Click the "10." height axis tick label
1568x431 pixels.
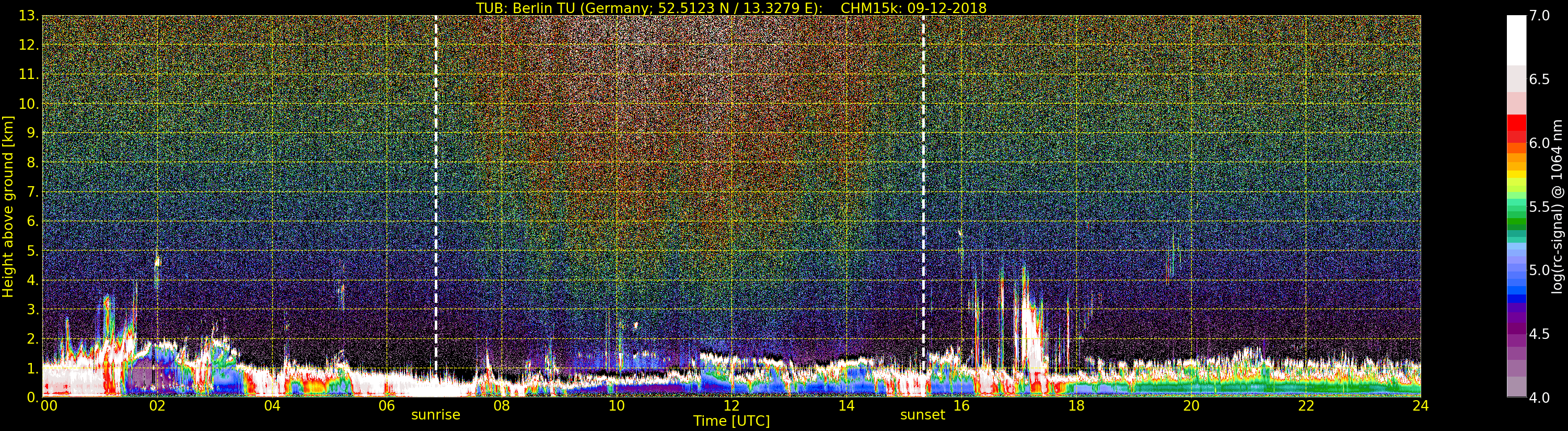(29, 104)
